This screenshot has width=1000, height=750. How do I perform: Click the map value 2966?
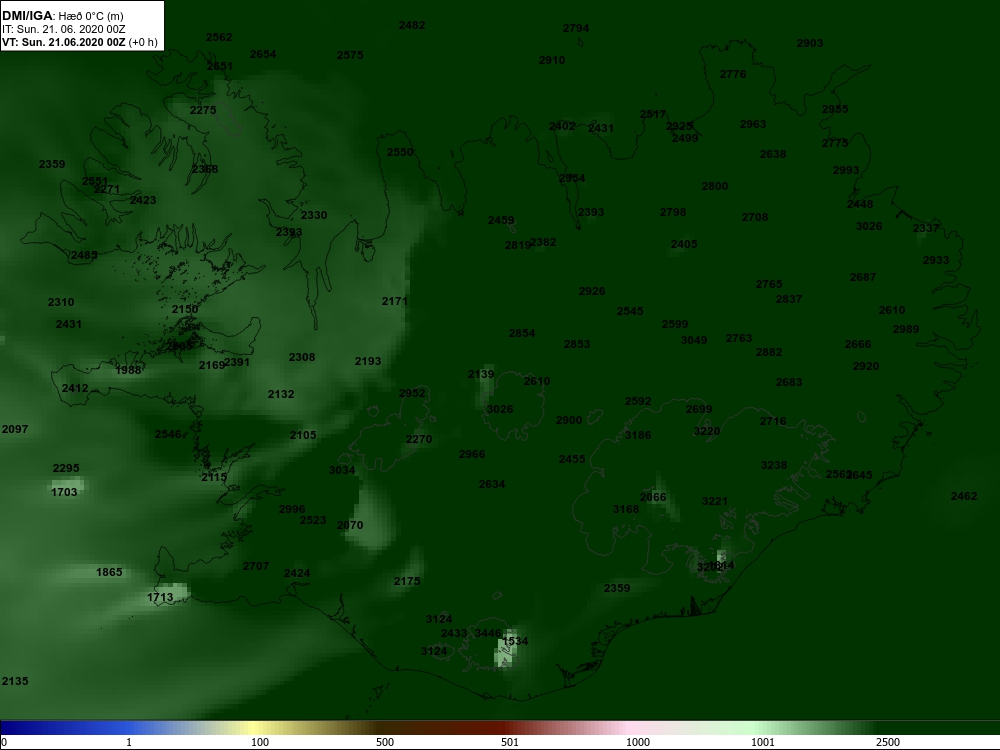point(472,454)
